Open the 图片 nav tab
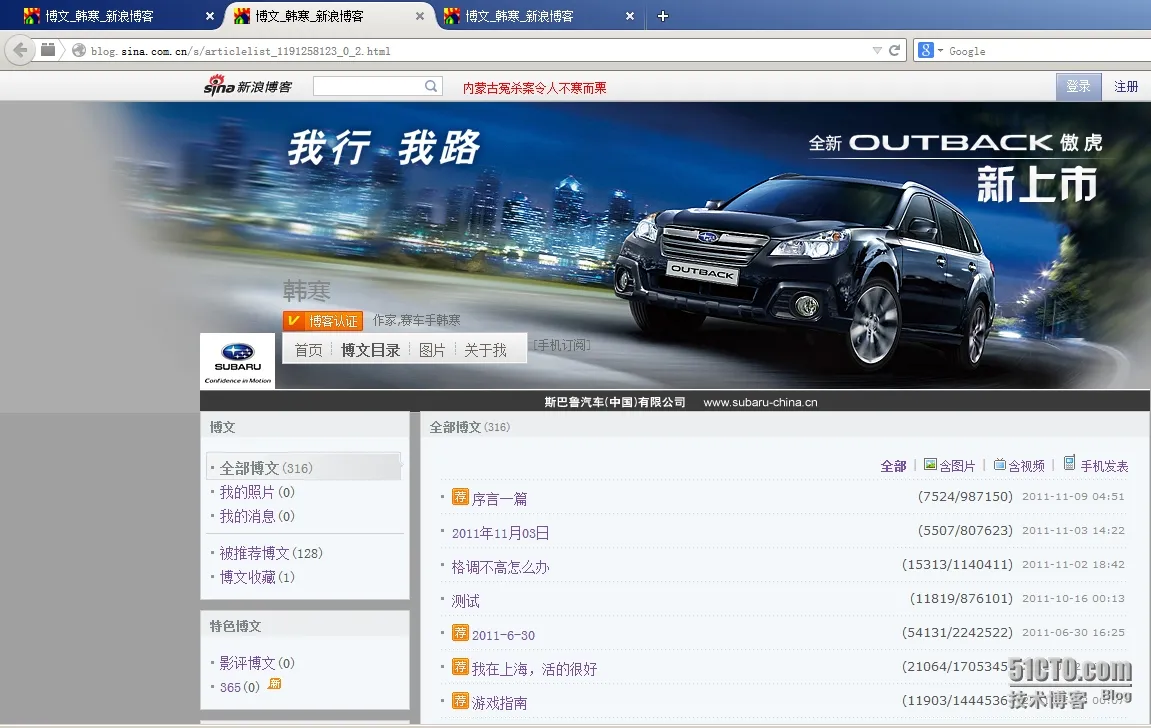The height and width of the screenshot is (728, 1151). pos(432,350)
